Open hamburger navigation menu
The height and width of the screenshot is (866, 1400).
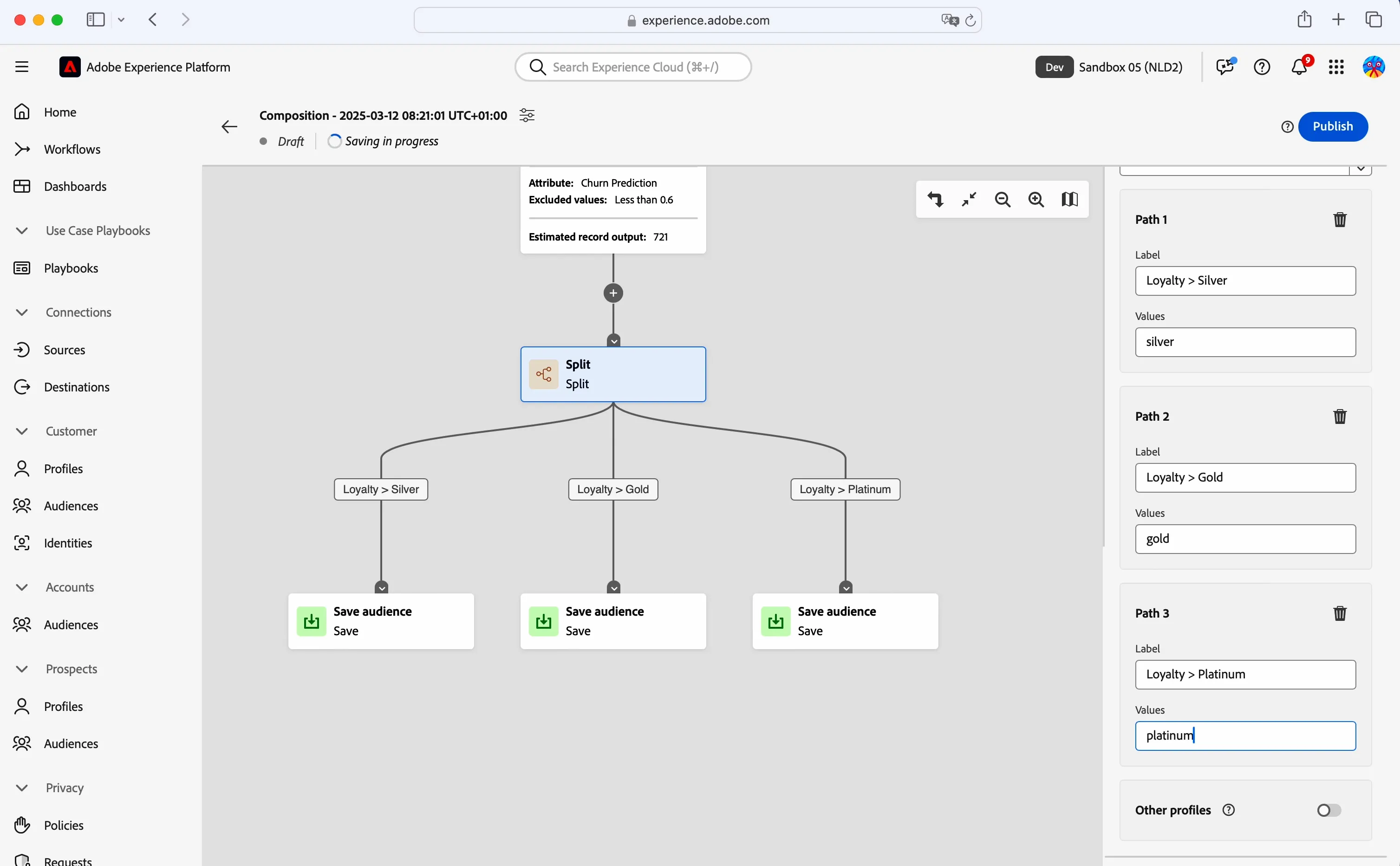22,67
